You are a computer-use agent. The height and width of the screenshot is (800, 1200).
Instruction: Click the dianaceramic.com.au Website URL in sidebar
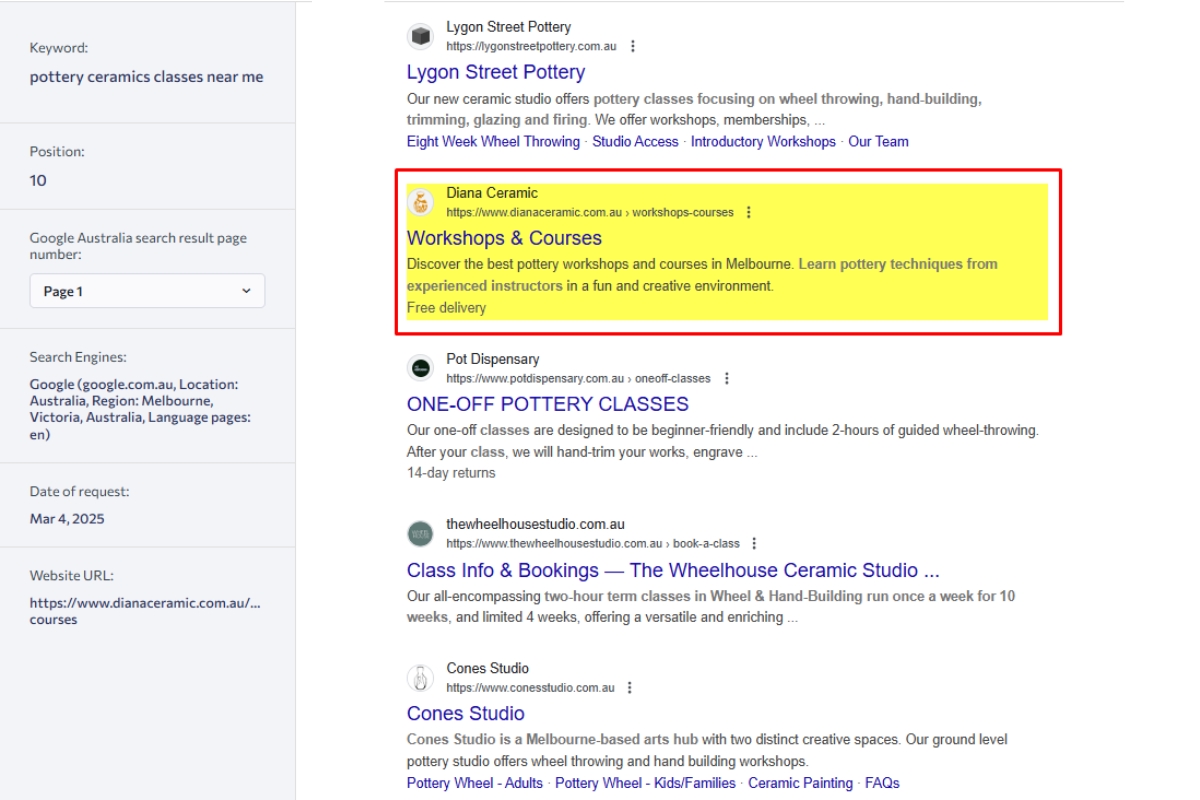coord(145,611)
